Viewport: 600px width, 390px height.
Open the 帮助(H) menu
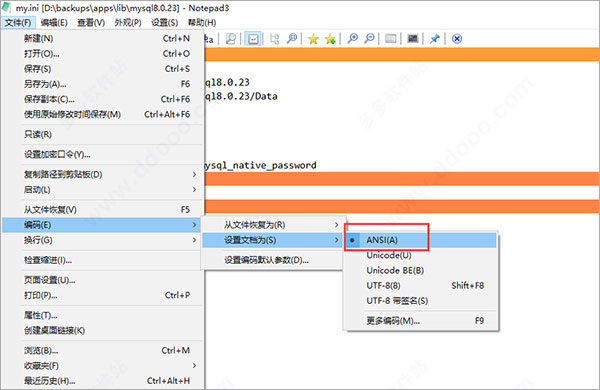coord(202,23)
